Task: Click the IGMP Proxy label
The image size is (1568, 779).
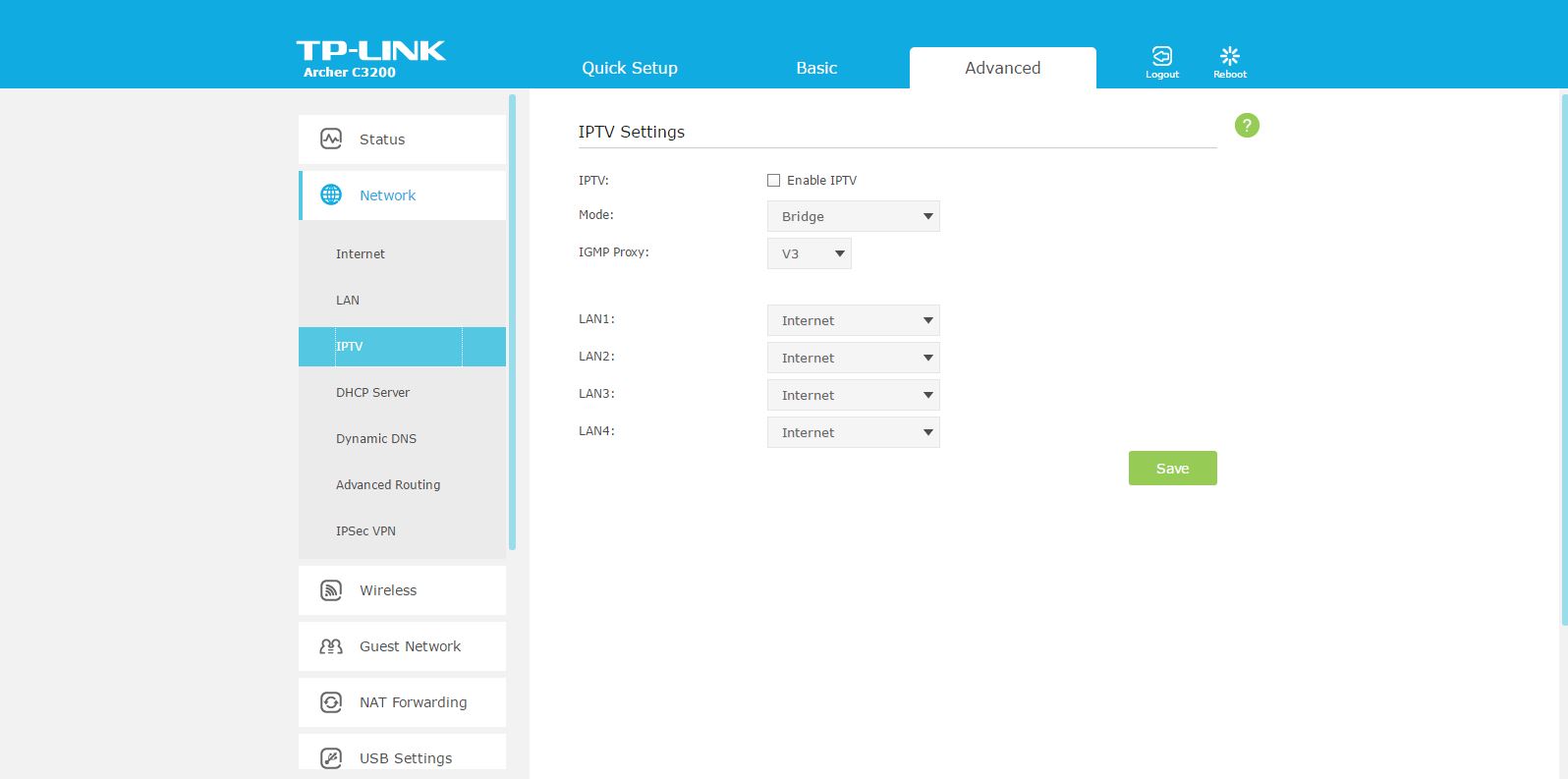Action: pos(614,252)
